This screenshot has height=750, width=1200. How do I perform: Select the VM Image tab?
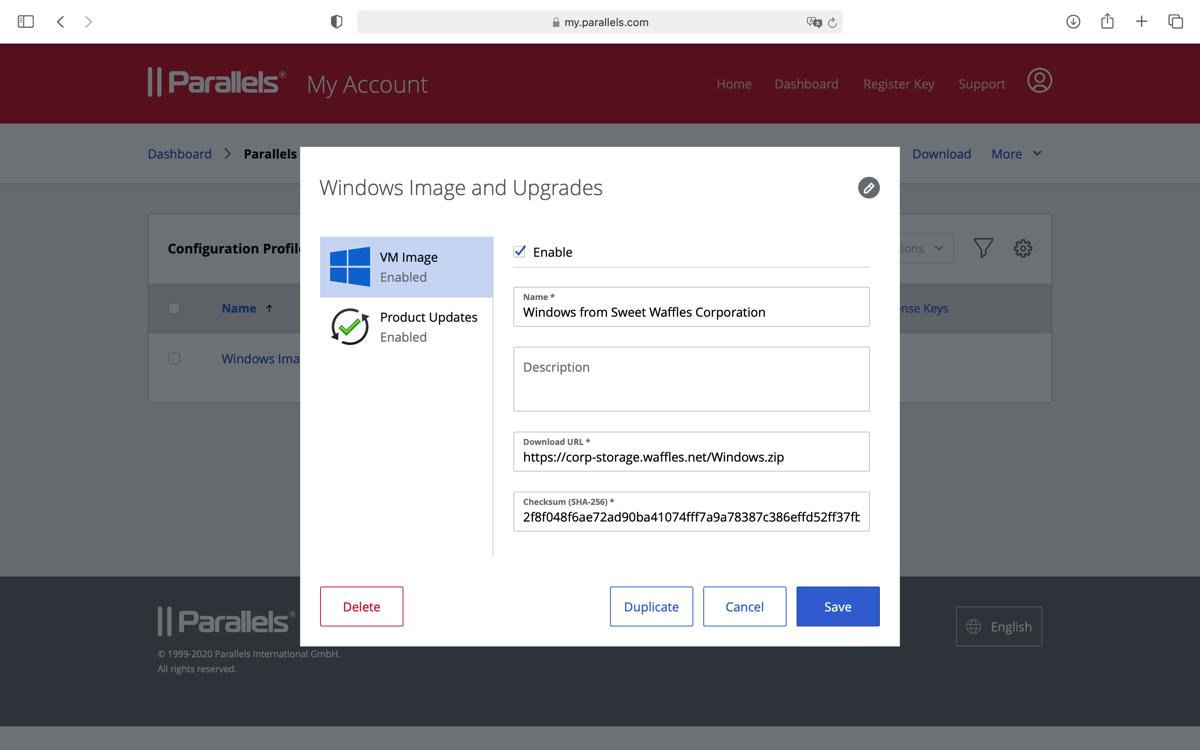point(406,267)
